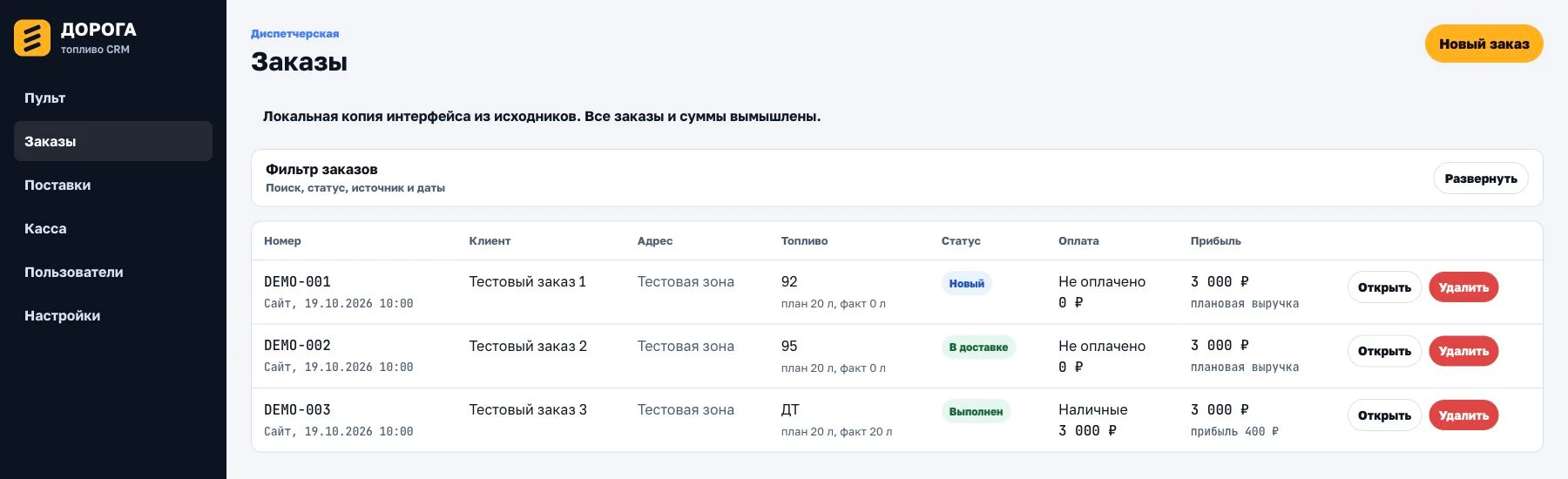
Task: Click client Тестовый заказ 1
Action: (527, 281)
